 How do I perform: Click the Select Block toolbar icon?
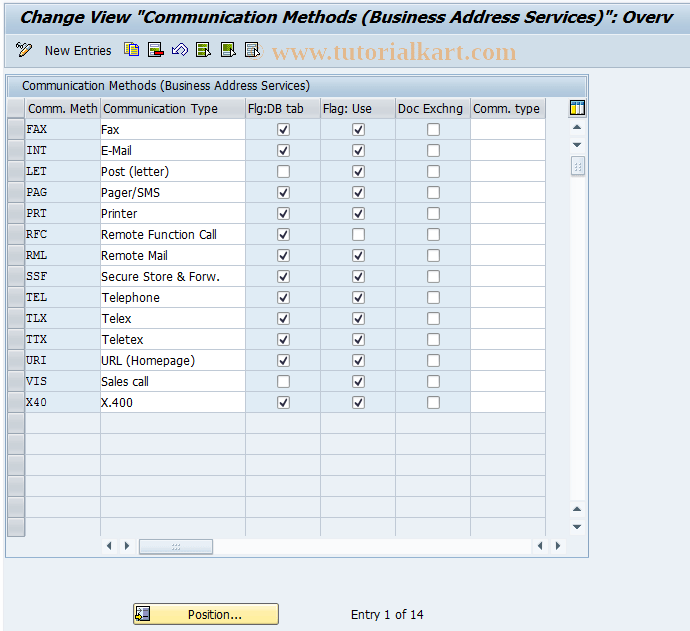click(x=228, y=50)
